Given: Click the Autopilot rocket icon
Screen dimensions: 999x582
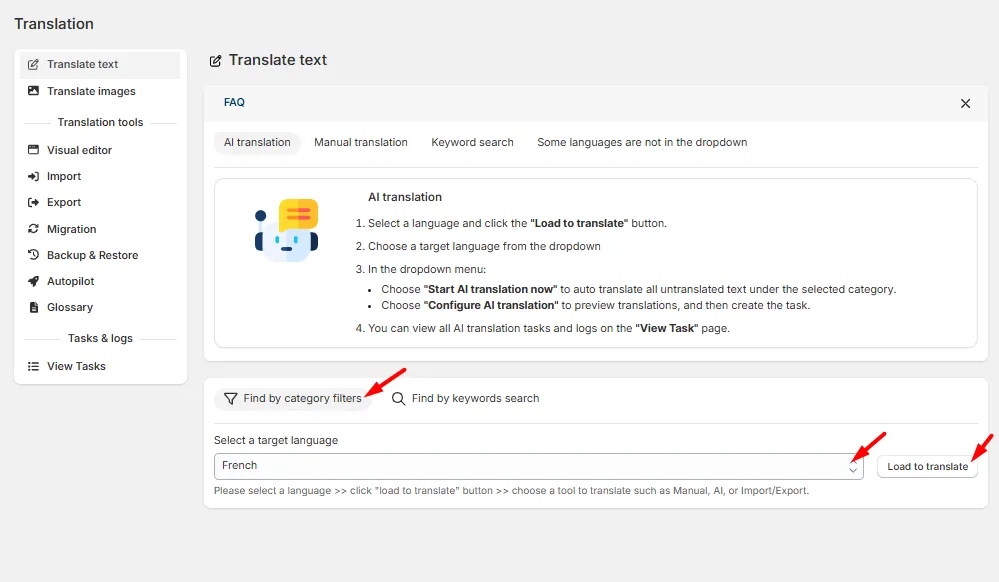Looking at the screenshot, I should tap(33, 281).
